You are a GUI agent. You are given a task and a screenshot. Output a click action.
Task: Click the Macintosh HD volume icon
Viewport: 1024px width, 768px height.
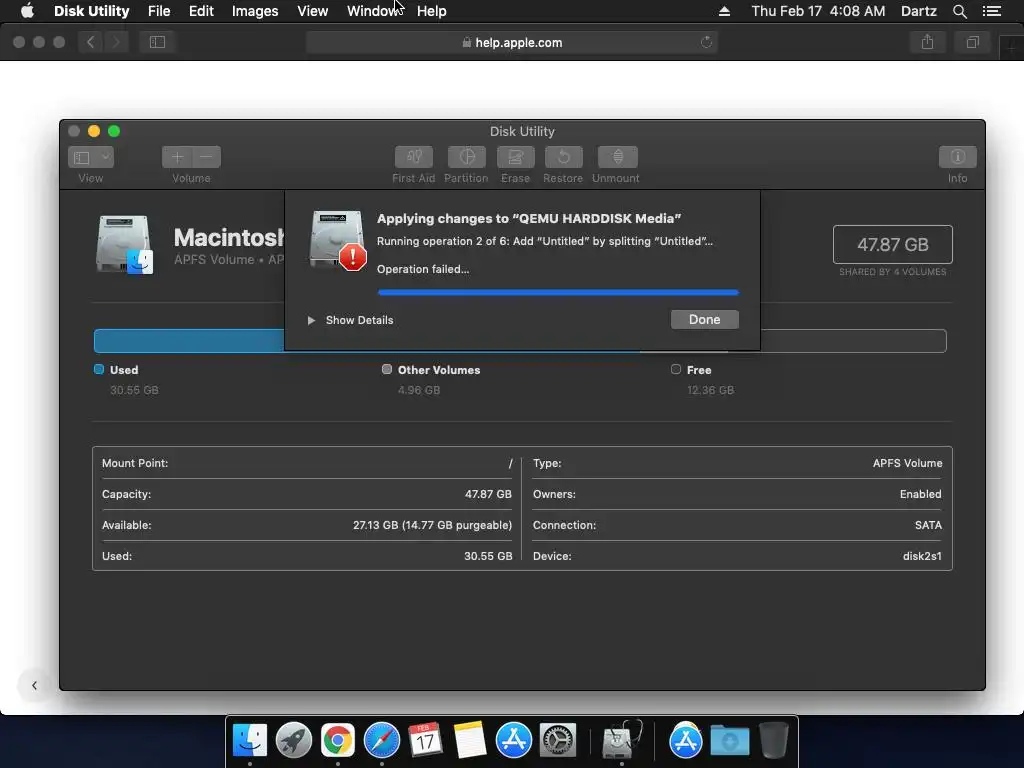point(125,244)
